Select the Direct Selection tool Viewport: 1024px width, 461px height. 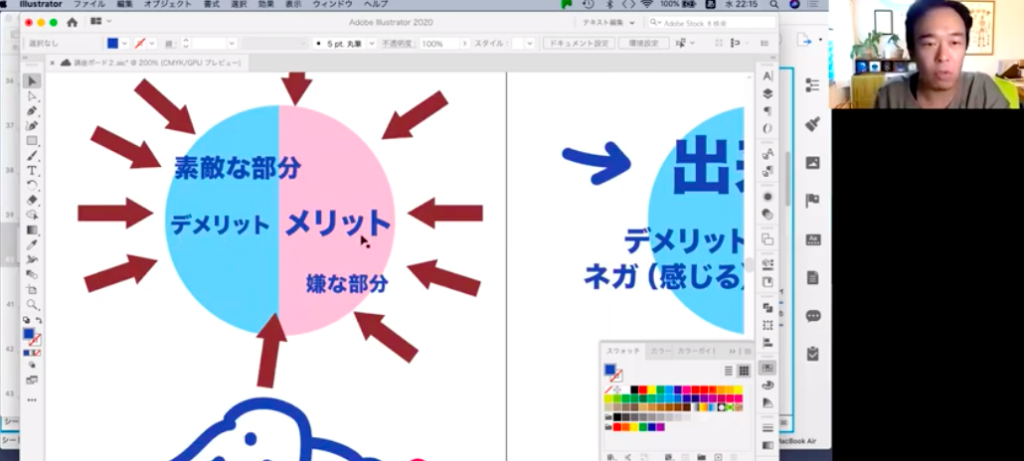pyautogui.click(x=32, y=96)
